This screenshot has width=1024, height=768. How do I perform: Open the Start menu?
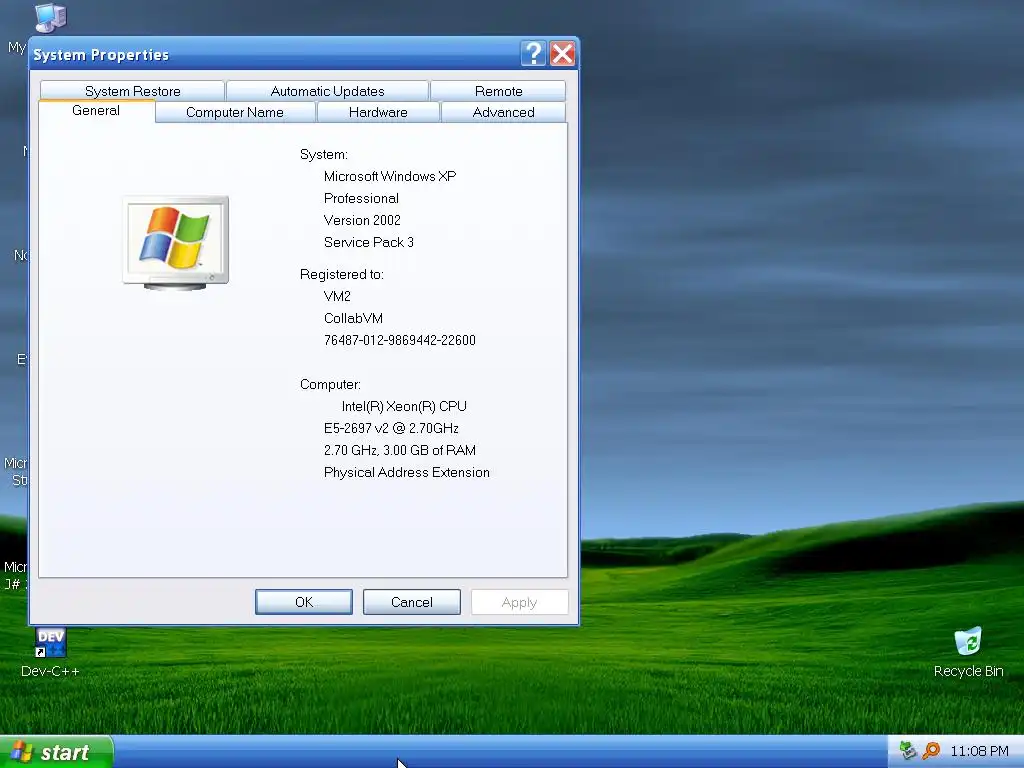[x=57, y=752]
